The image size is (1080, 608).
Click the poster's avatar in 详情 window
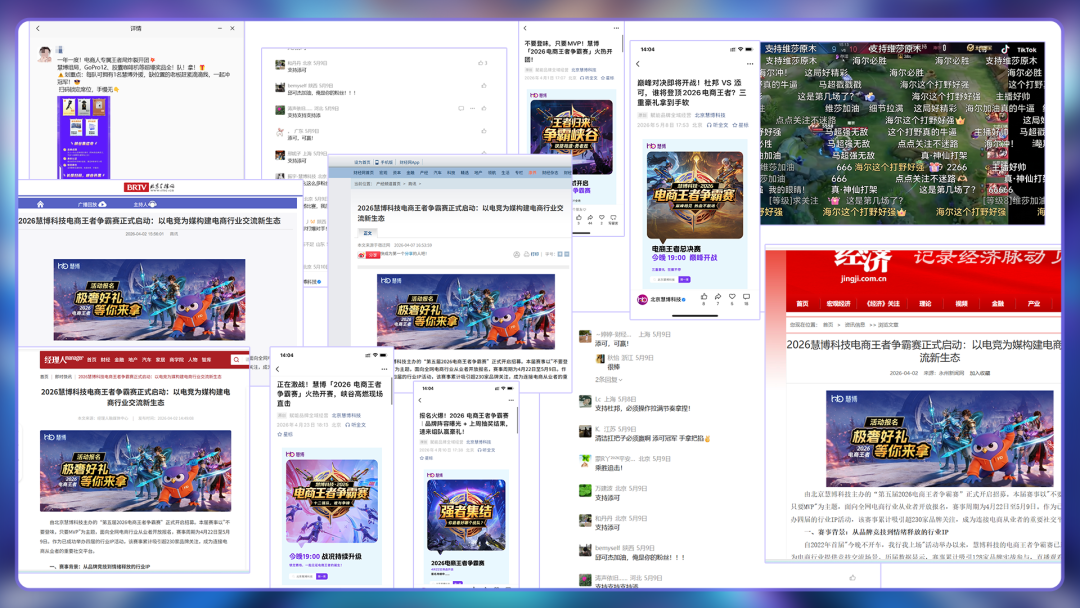click(x=45, y=54)
